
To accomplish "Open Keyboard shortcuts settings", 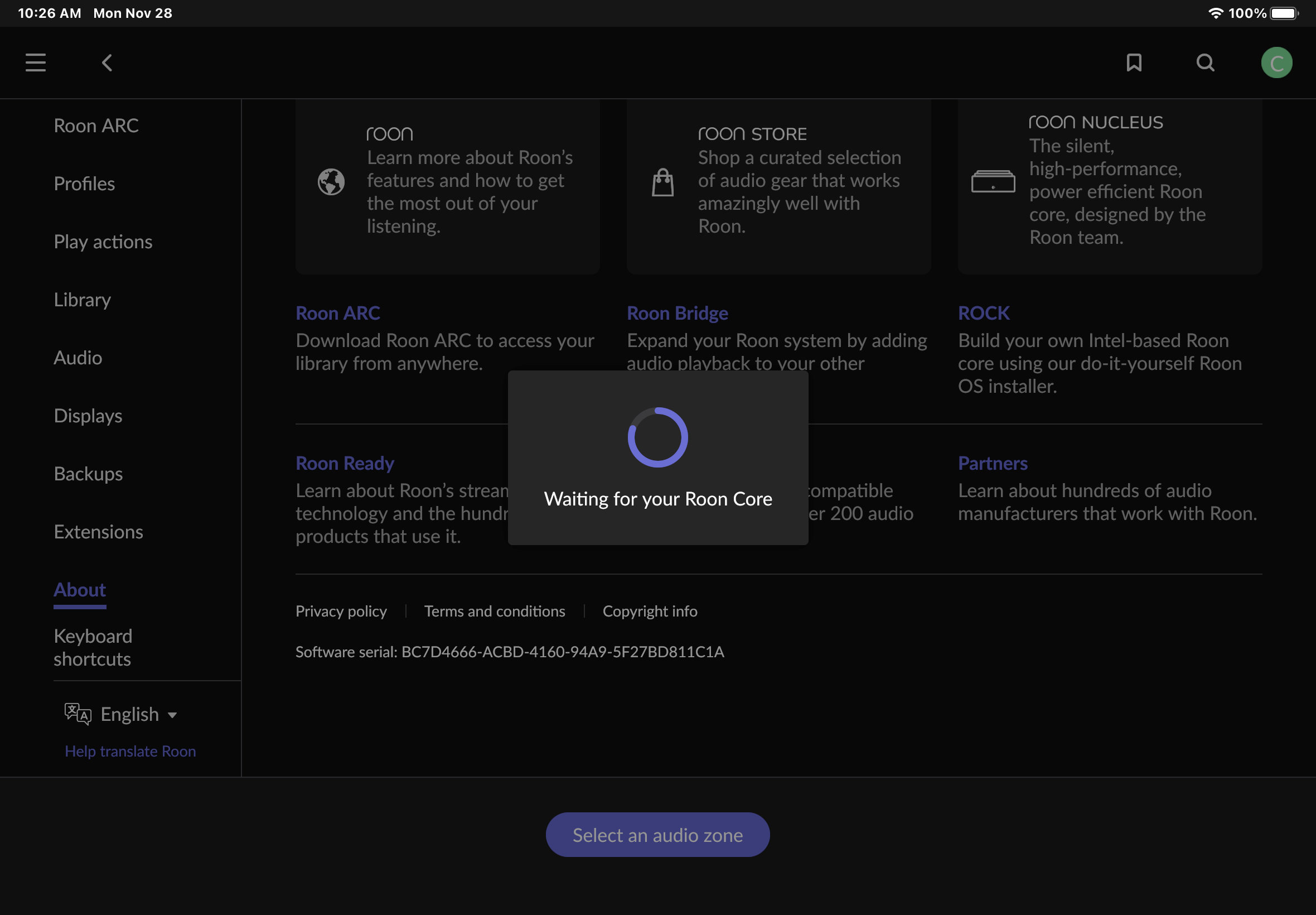I will 93,647.
